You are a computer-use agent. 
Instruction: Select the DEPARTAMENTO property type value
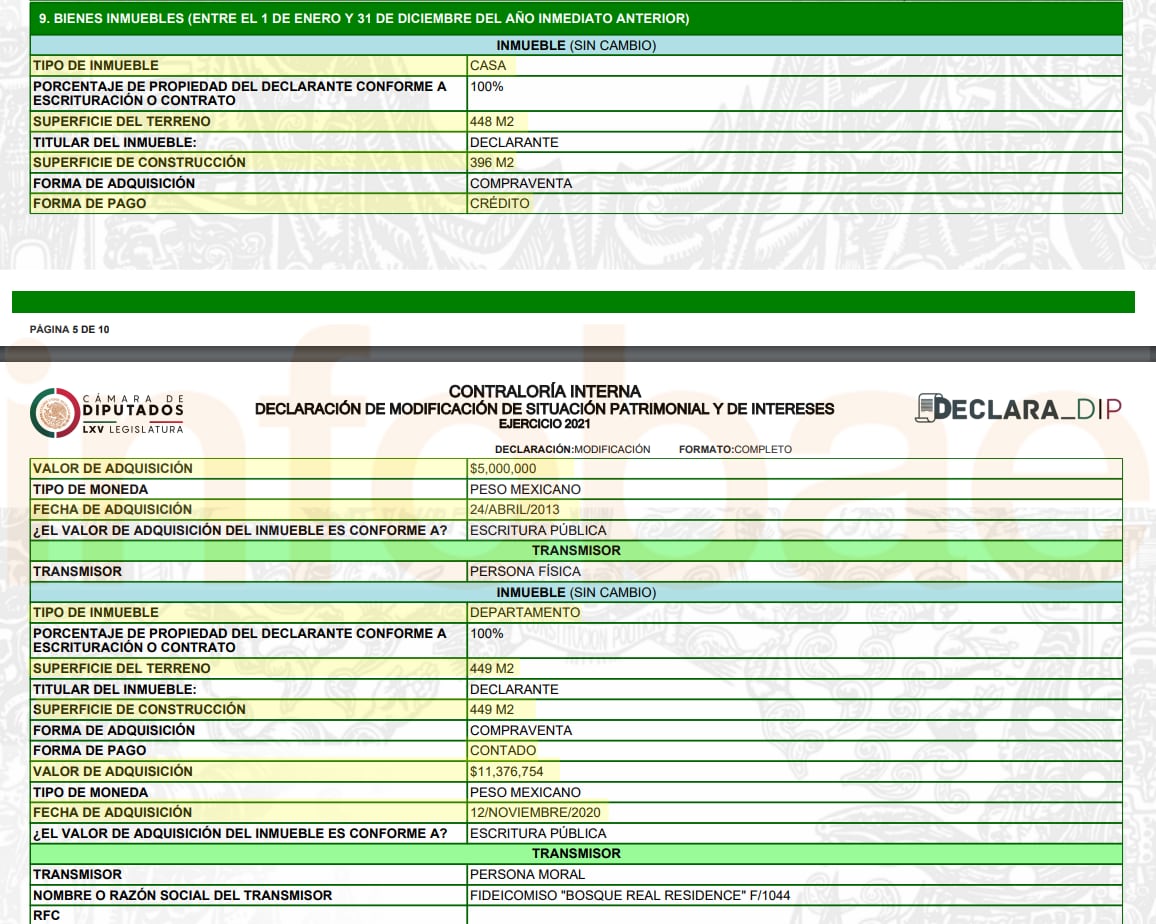point(524,613)
